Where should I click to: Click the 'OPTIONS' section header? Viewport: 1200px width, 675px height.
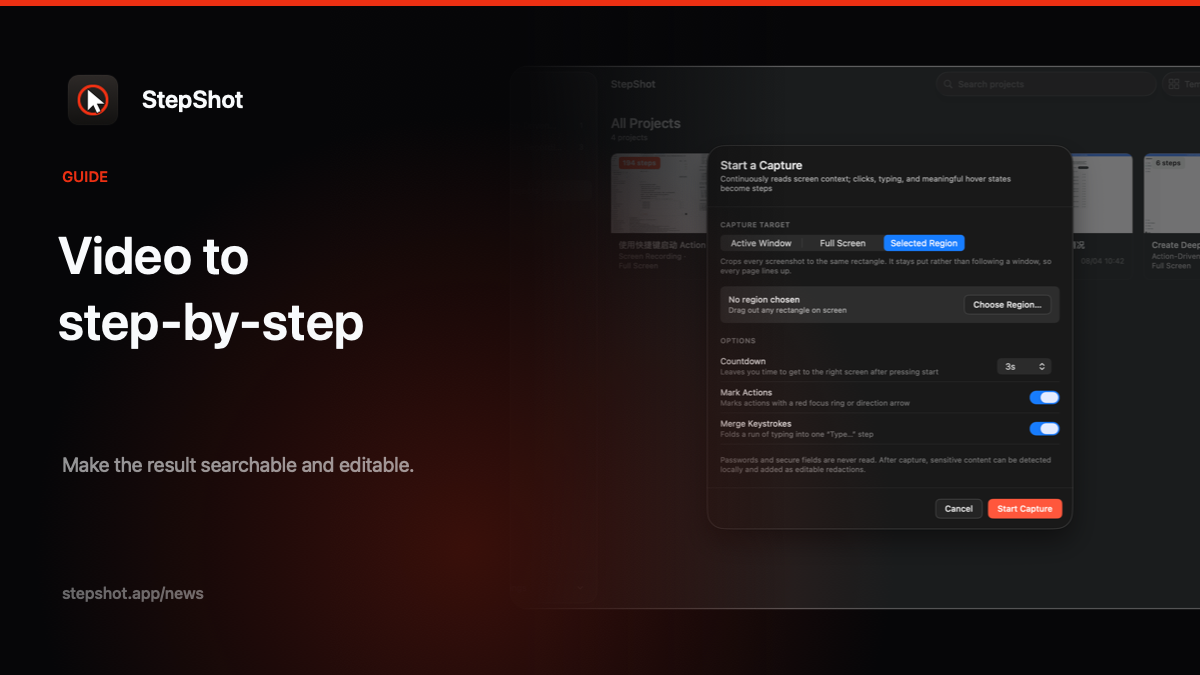[x=738, y=341]
